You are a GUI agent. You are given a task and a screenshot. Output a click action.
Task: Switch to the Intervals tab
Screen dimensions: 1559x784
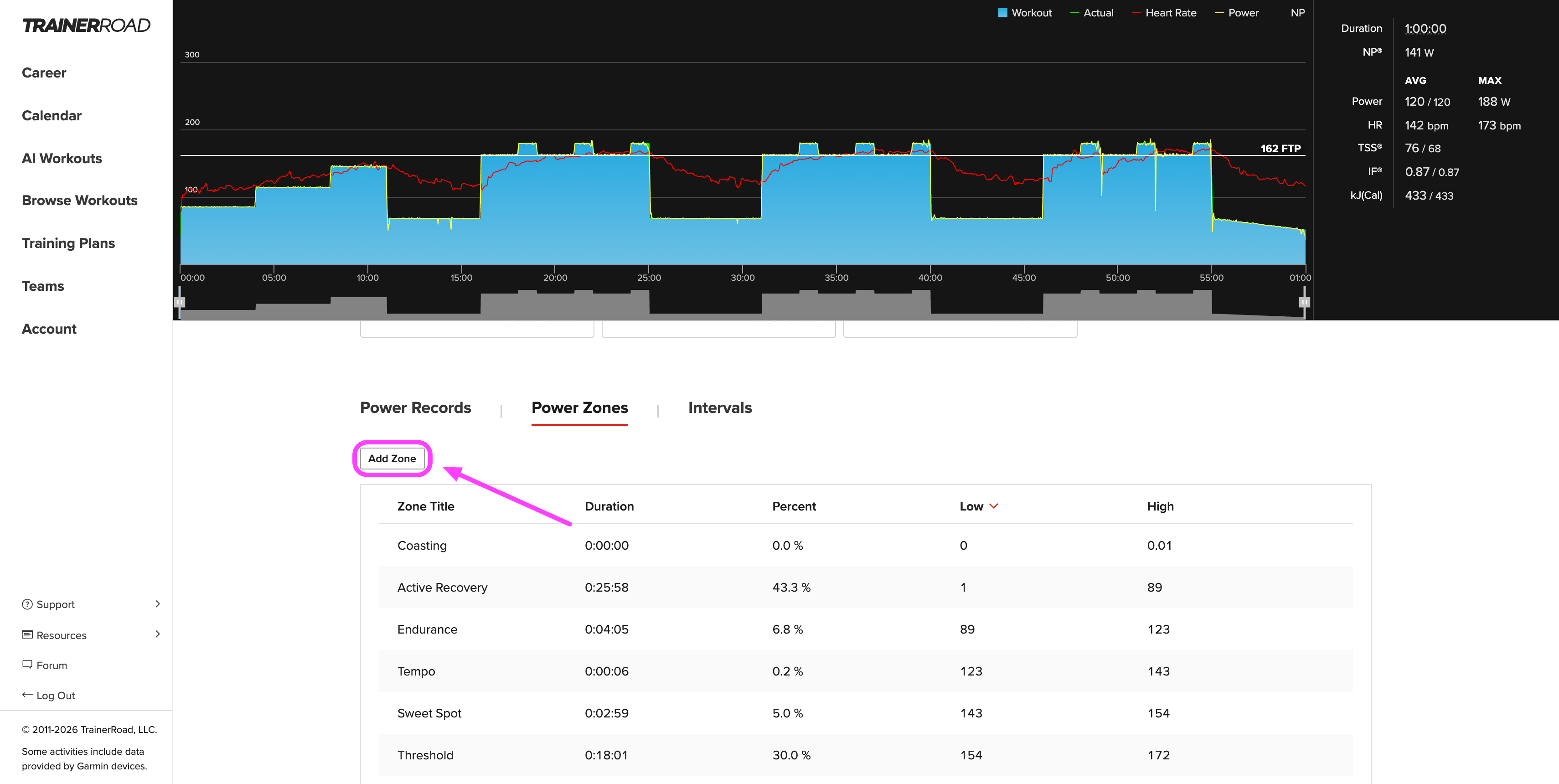coord(720,408)
